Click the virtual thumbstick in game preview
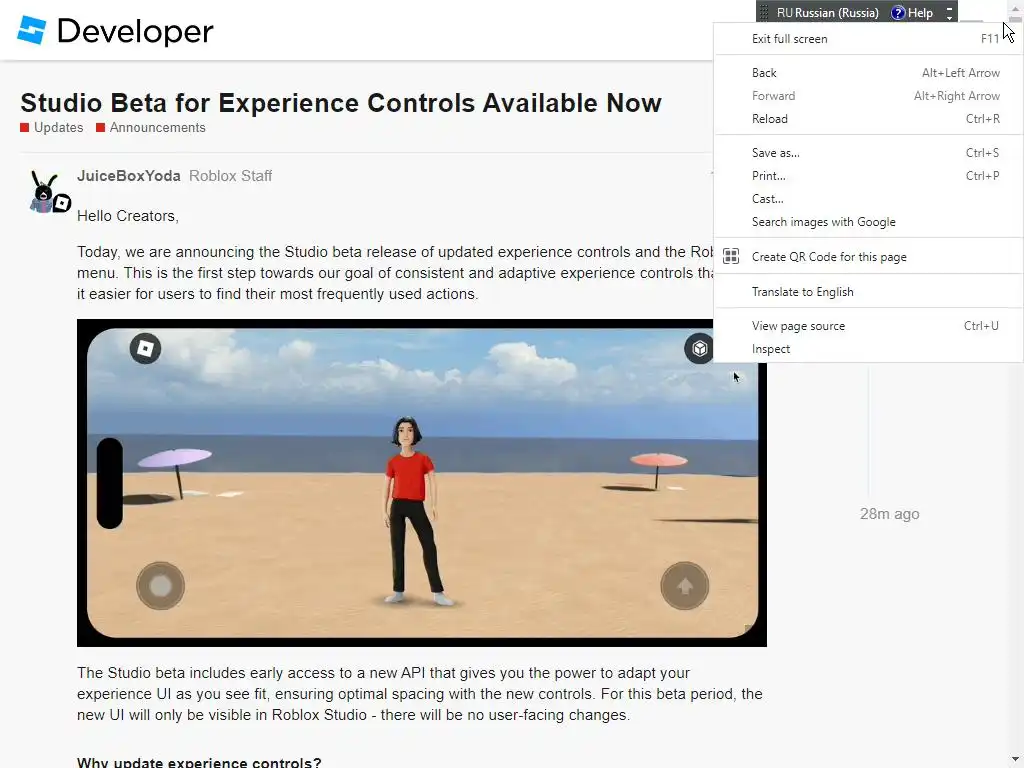1024x768 pixels. 161,586
